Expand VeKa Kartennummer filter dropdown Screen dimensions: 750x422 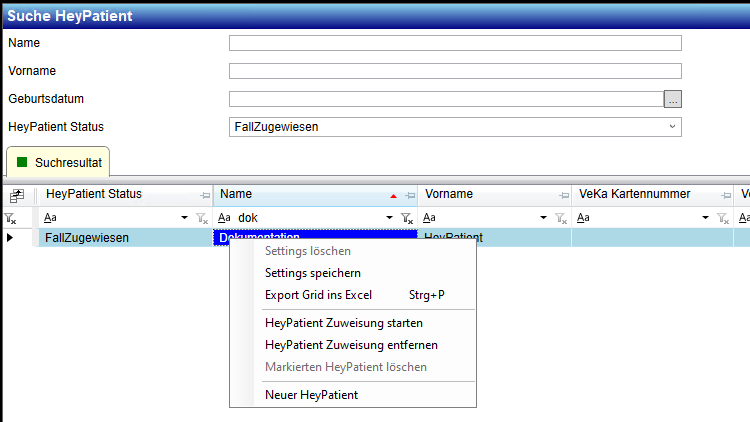[705, 218]
